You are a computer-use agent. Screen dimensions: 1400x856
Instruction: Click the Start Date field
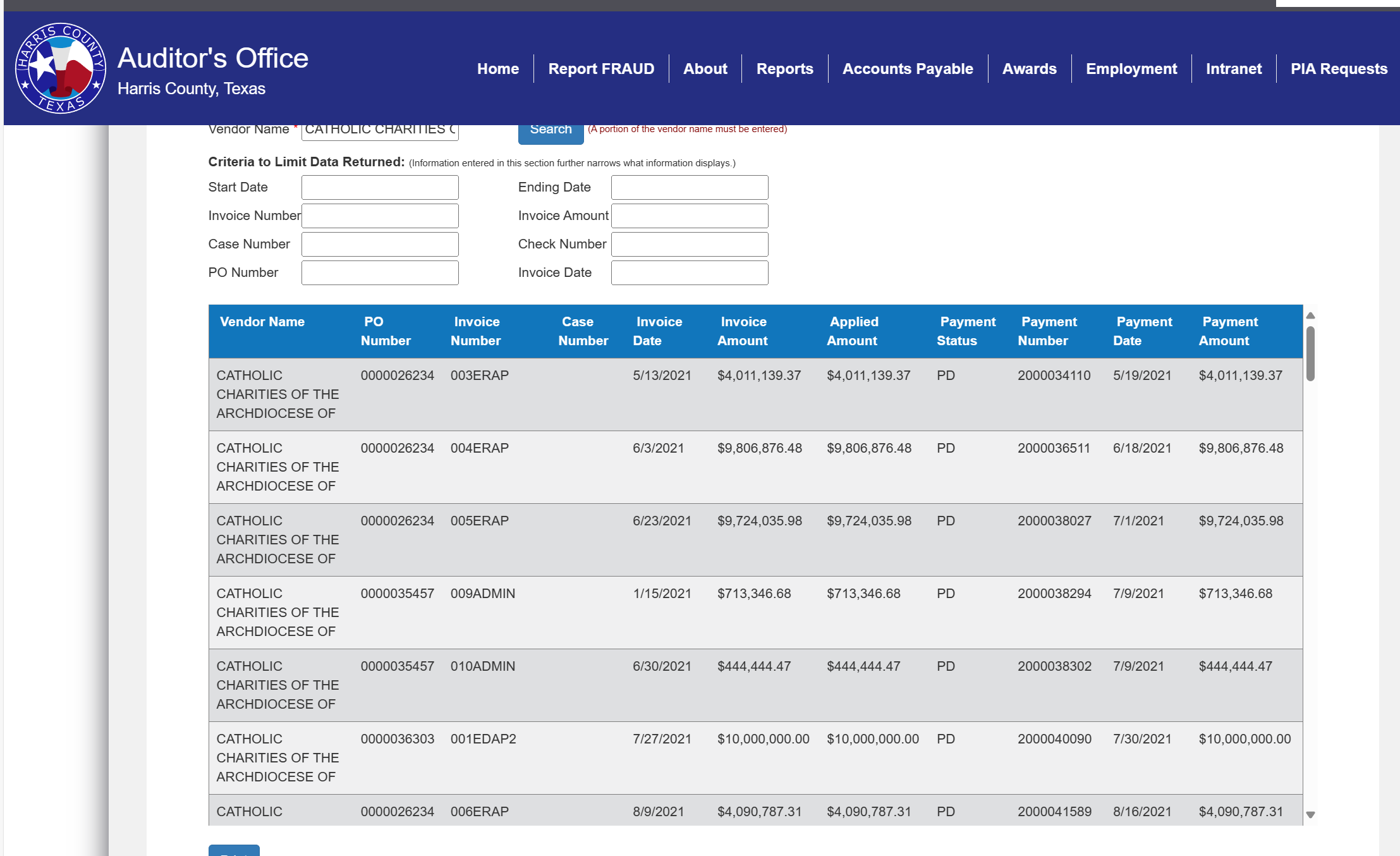[380, 187]
